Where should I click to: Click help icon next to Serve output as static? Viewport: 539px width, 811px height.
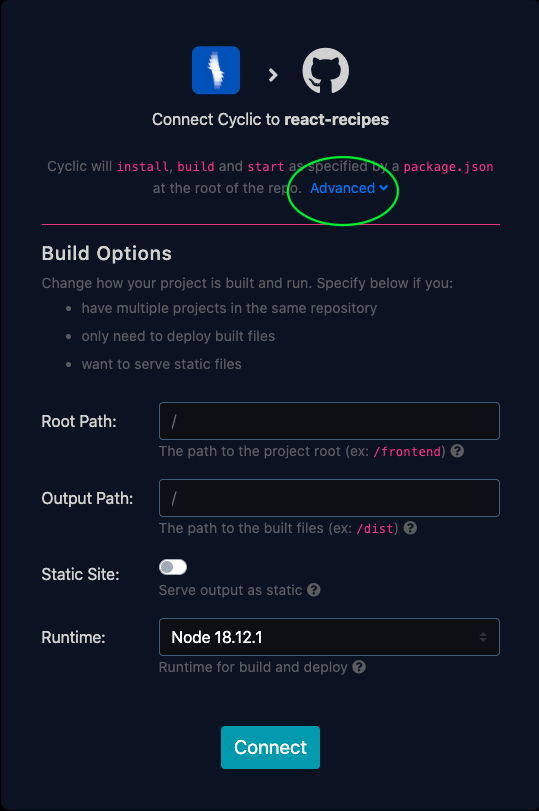click(x=314, y=590)
